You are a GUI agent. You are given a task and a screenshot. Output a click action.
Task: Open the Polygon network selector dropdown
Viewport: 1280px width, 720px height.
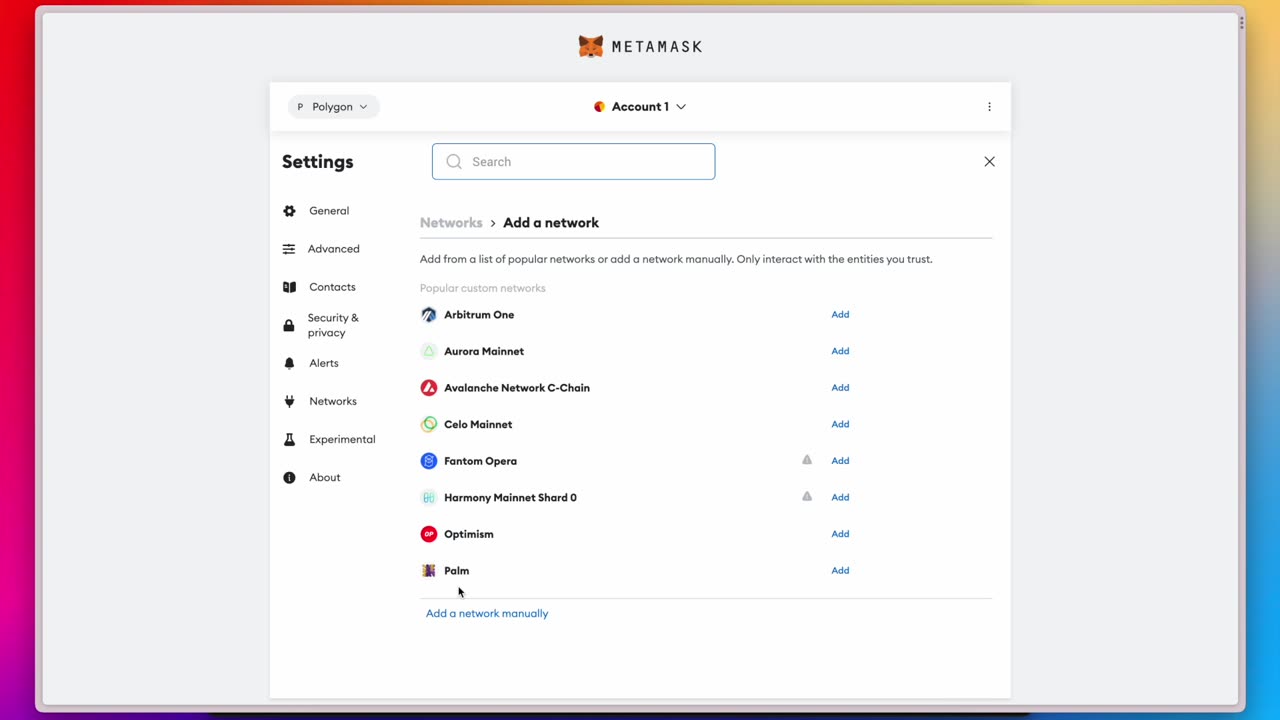(333, 107)
